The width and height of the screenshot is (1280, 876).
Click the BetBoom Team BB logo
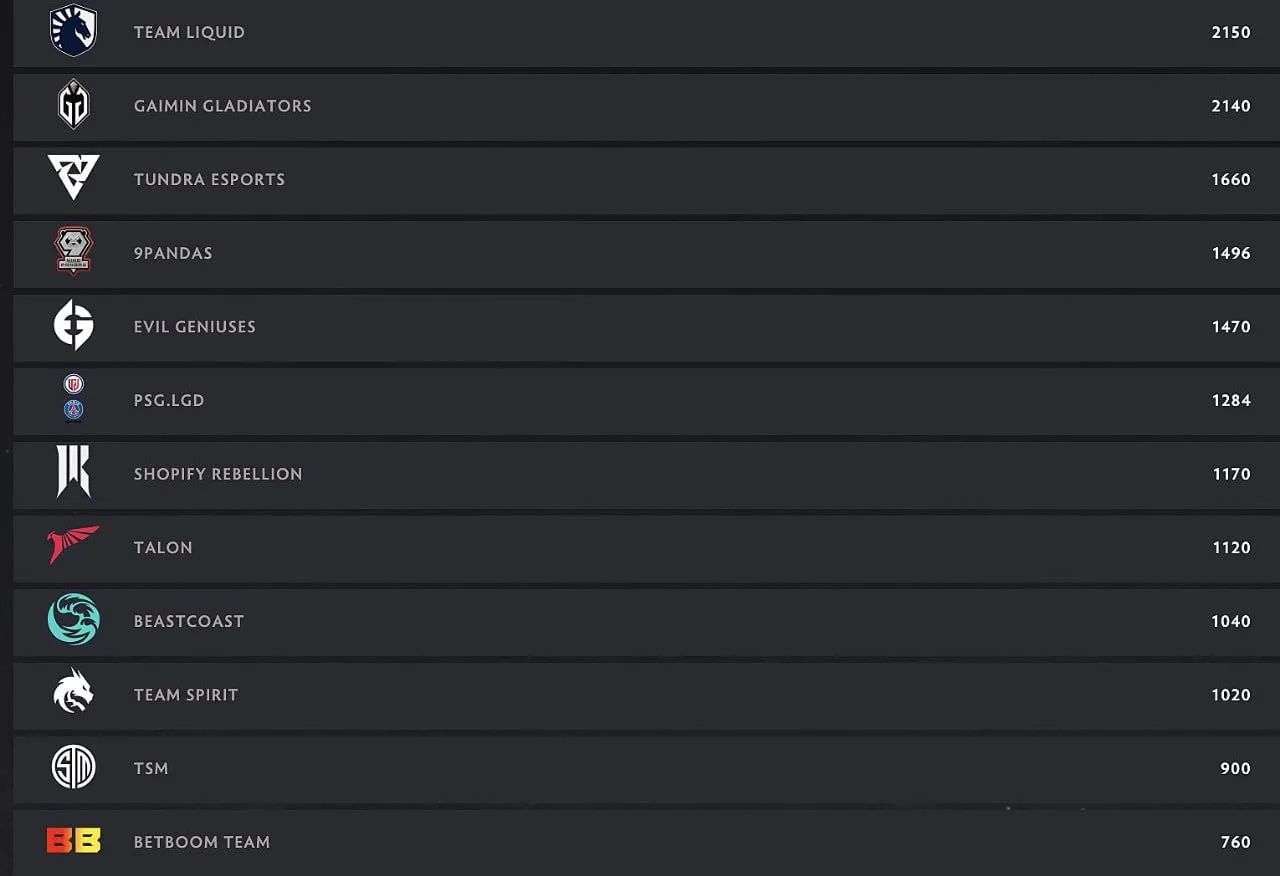(73, 841)
